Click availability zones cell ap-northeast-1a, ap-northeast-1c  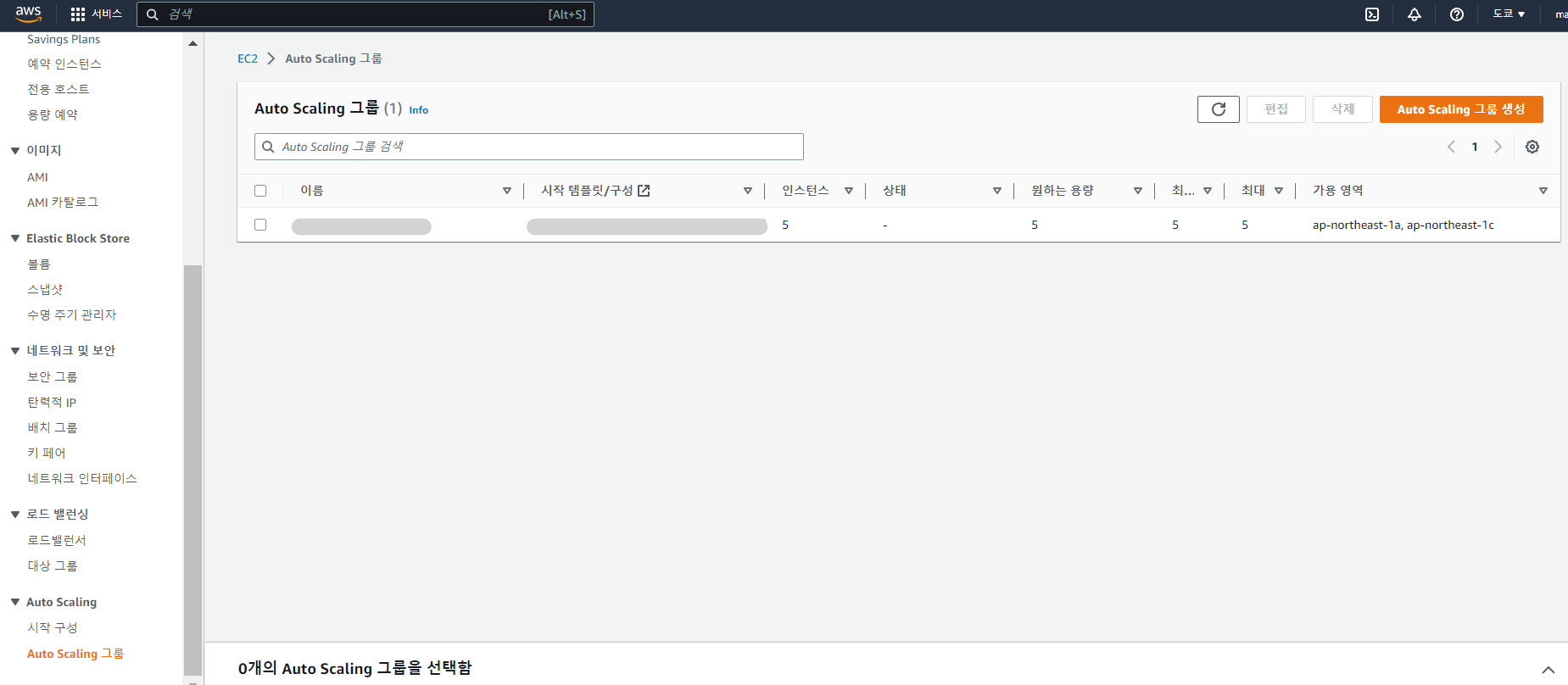(x=1403, y=225)
